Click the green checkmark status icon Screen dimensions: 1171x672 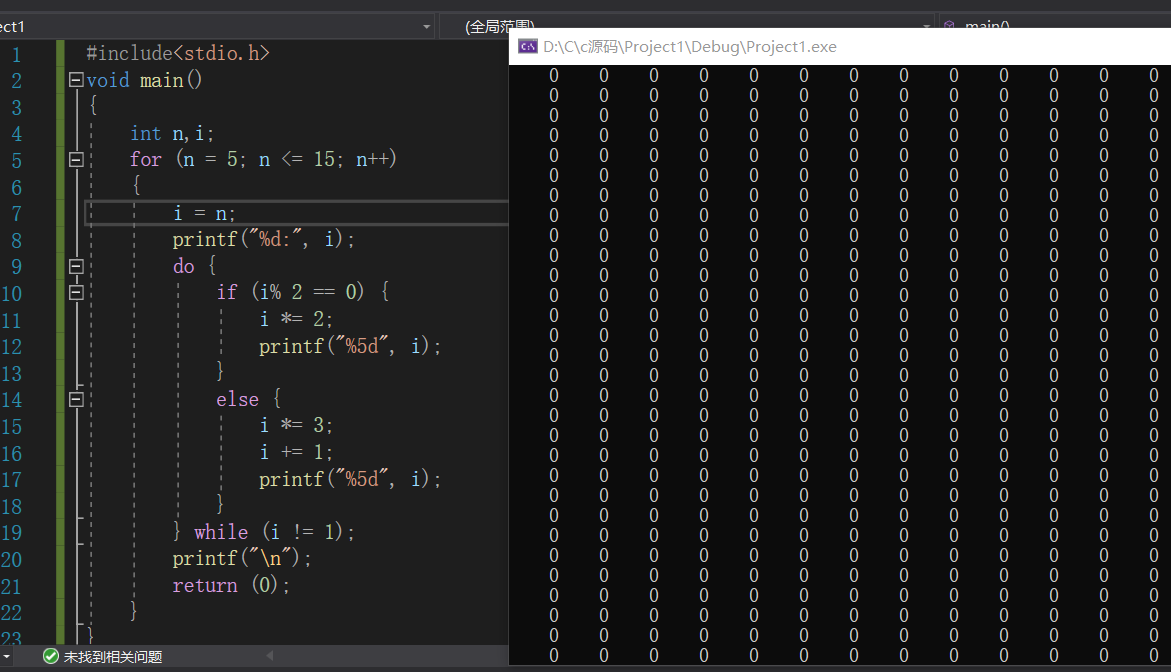pyautogui.click(x=51, y=657)
